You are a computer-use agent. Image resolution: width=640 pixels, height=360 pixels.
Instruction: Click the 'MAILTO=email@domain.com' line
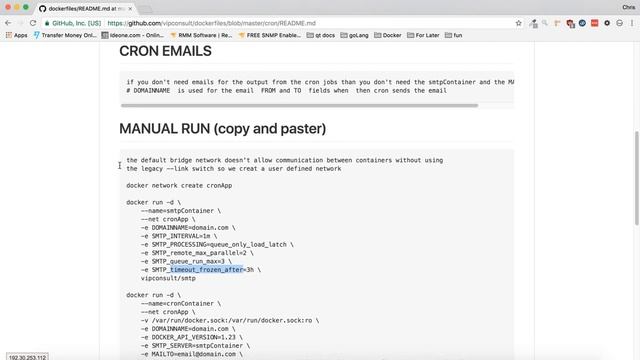coord(191,354)
